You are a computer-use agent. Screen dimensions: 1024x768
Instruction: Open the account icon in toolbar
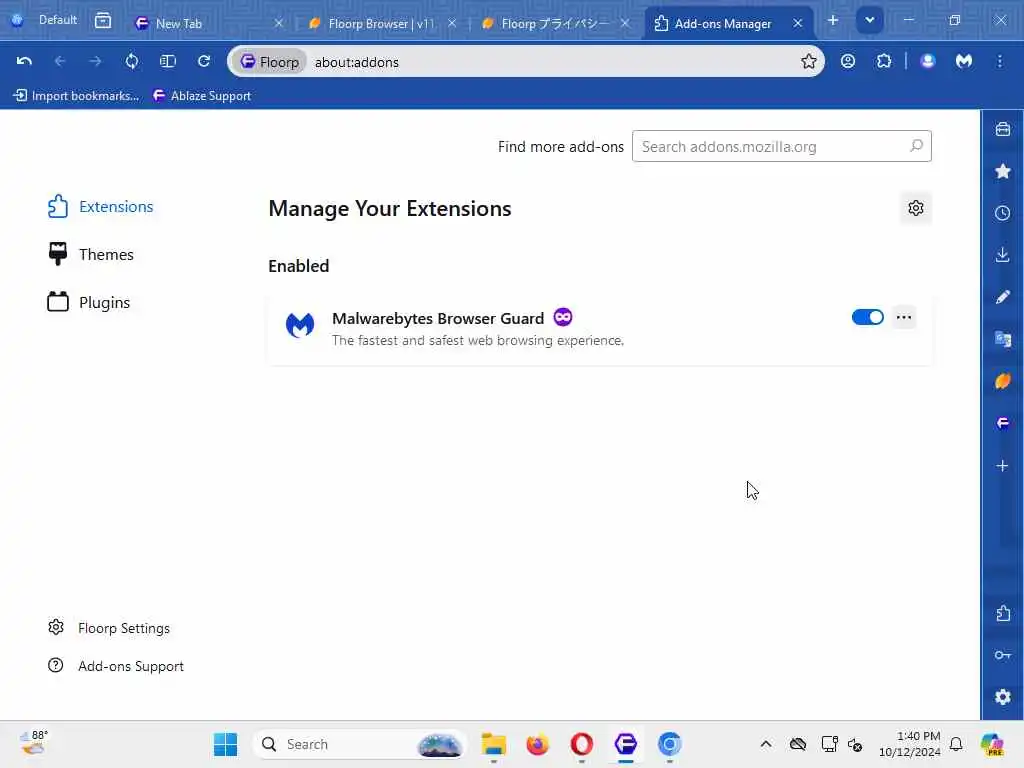848,61
